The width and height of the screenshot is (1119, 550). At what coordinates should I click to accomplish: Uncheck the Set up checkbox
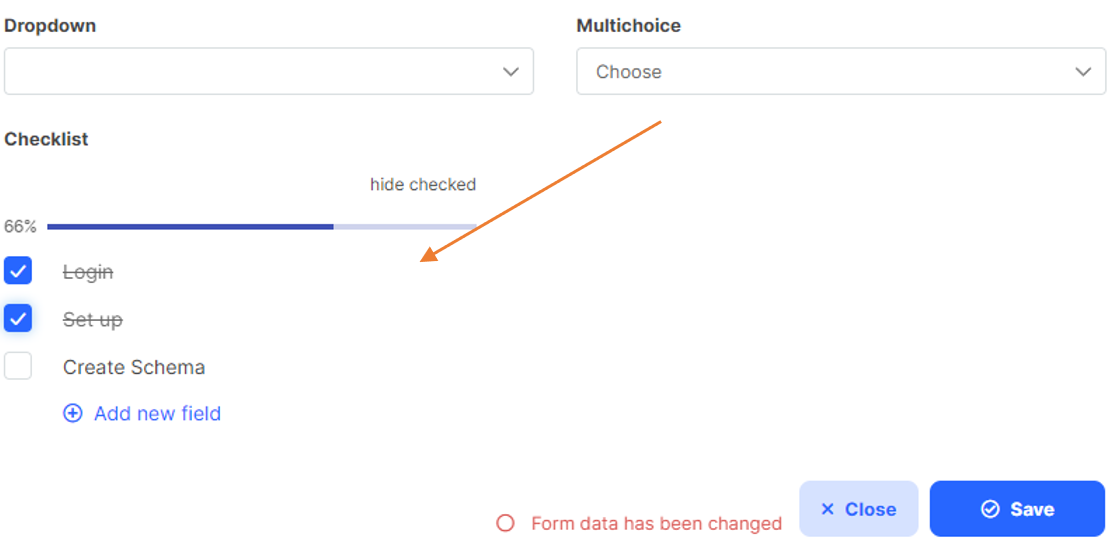18,318
